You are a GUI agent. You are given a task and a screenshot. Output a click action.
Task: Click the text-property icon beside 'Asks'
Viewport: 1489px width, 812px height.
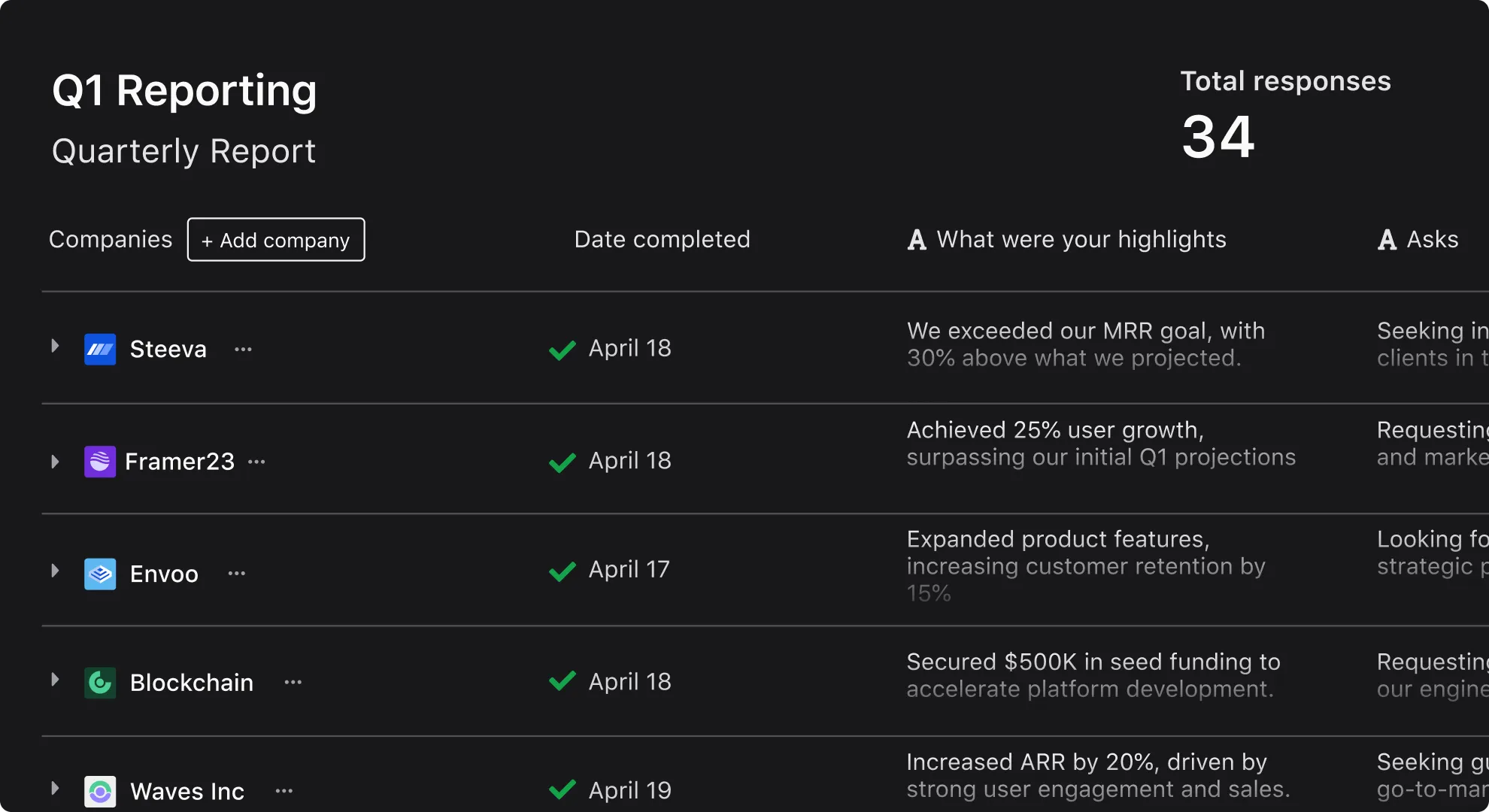1387,239
